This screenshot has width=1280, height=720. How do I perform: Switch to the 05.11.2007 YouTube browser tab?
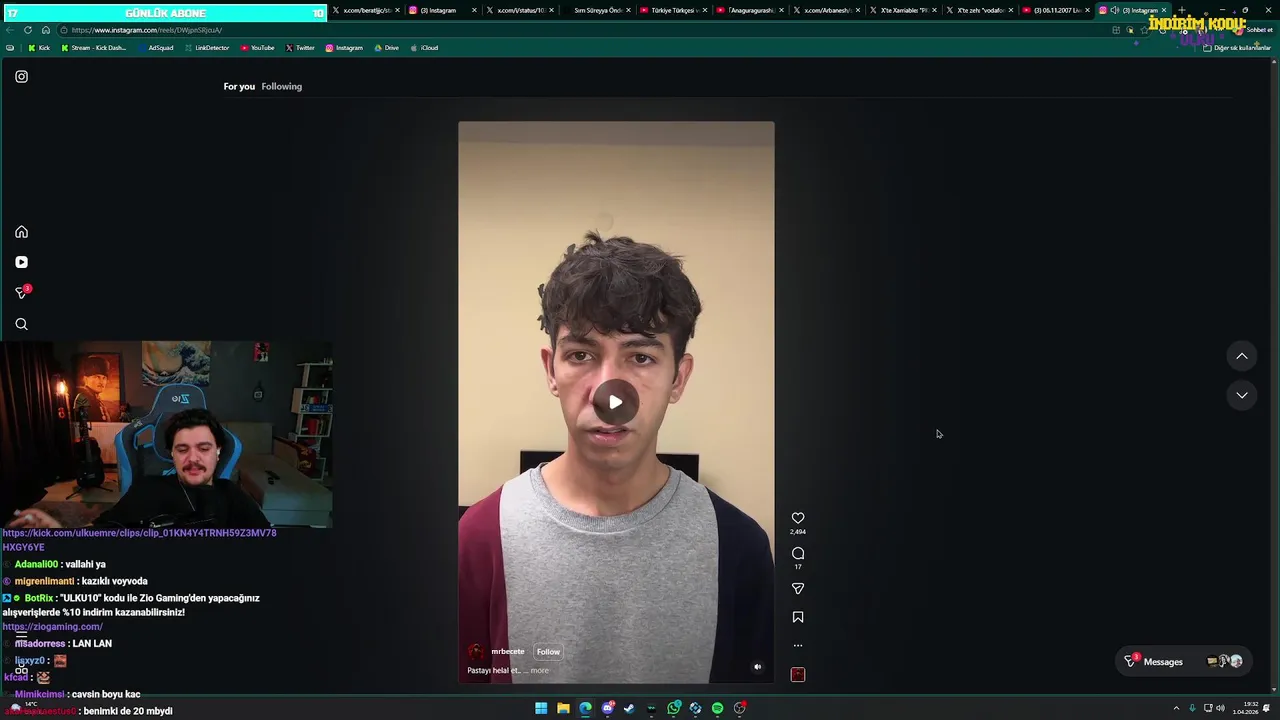pyautogui.click(x=1058, y=10)
